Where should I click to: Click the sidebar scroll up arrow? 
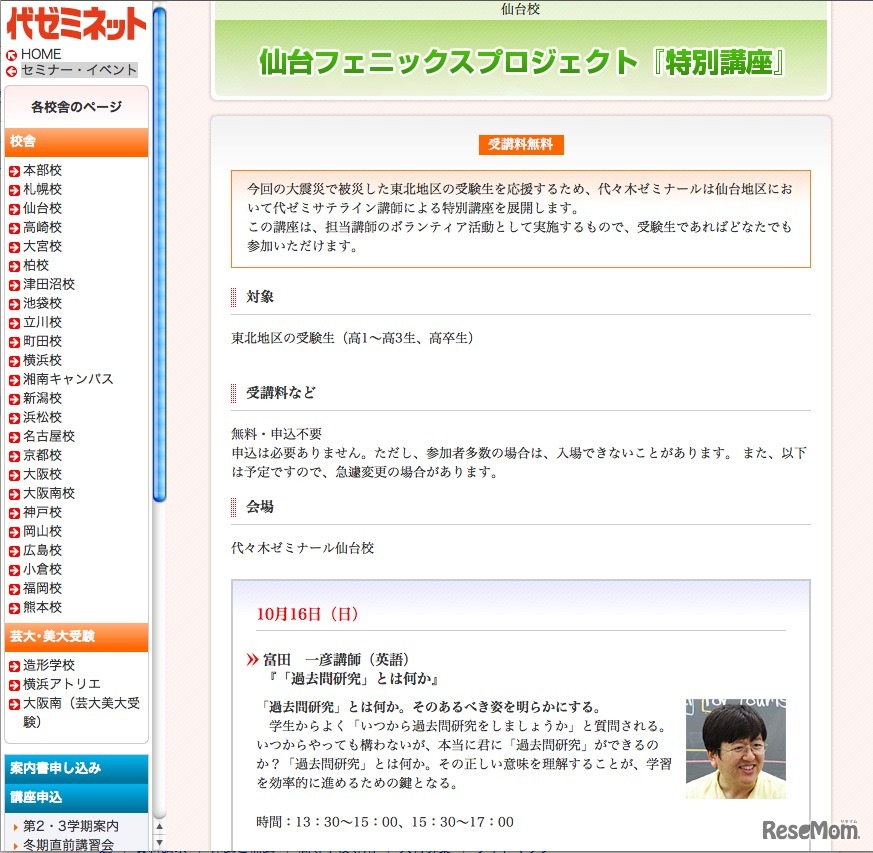[159, 827]
